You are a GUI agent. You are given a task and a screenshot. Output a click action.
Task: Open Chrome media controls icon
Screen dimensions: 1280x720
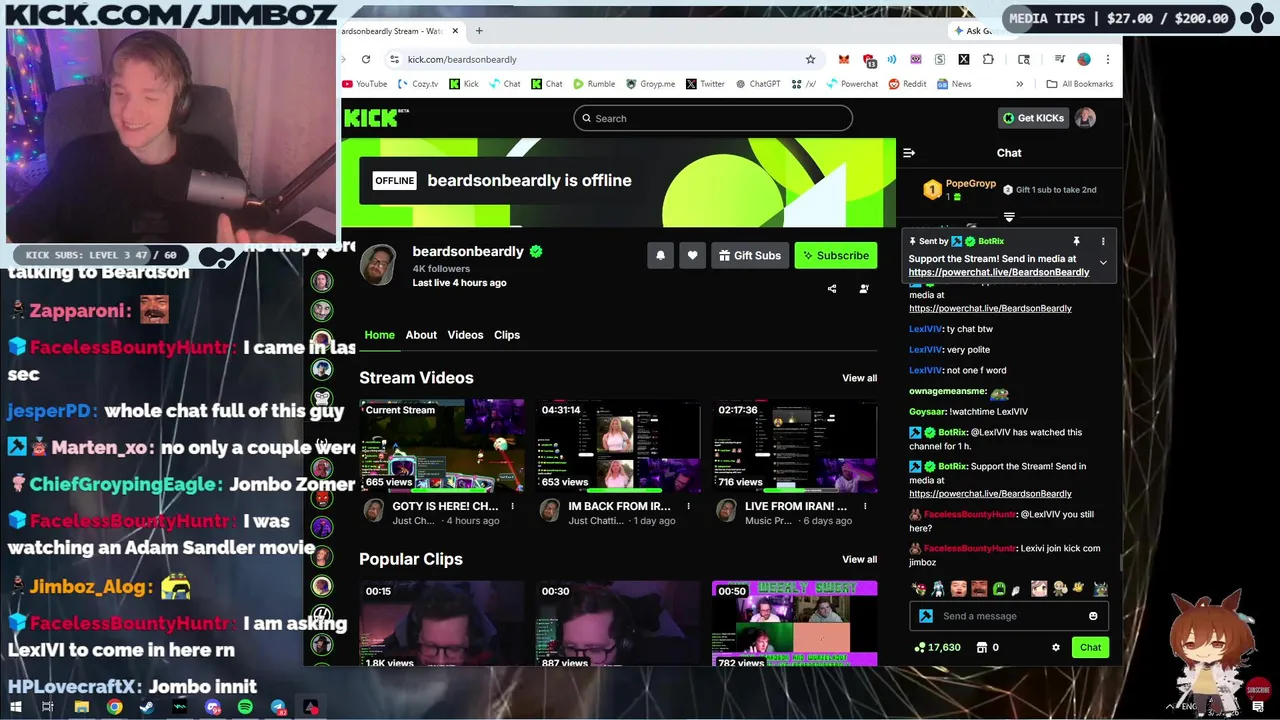pyautogui.click(x=1059, y=59)
